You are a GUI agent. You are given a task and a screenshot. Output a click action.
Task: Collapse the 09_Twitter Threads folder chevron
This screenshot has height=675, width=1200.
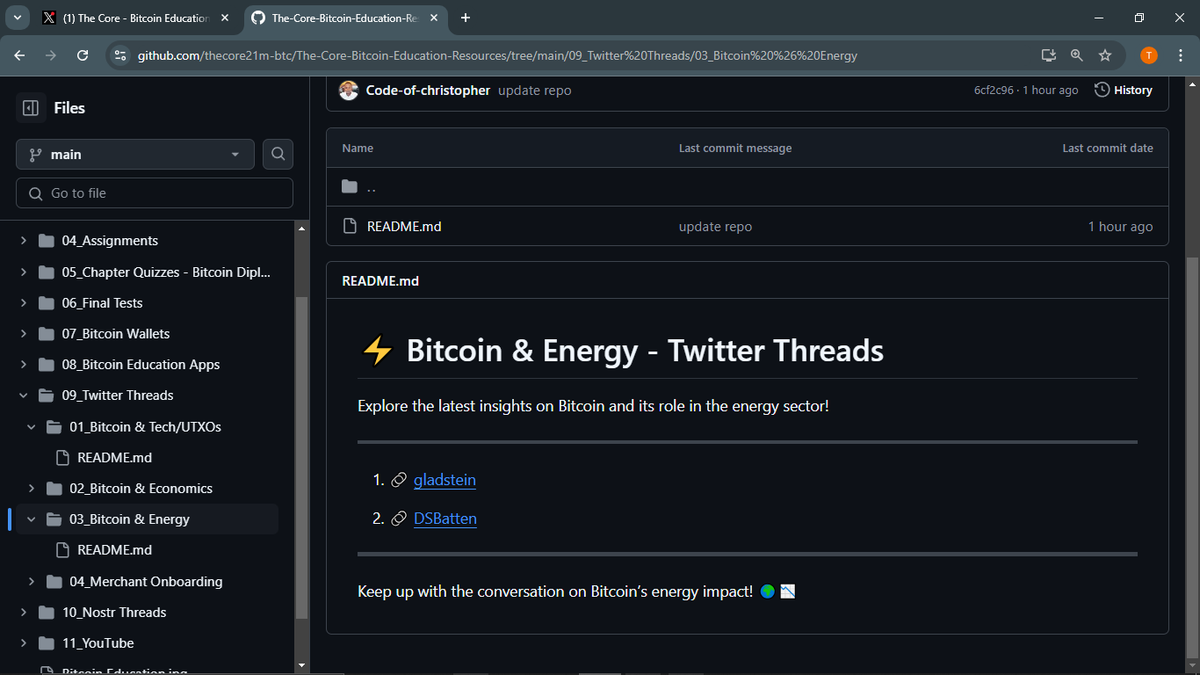[23, 396]
